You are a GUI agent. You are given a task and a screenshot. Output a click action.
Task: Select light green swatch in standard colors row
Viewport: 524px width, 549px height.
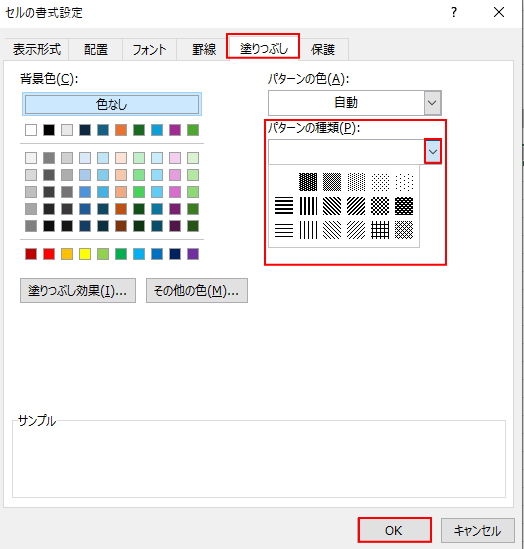[x=103, y=254]
